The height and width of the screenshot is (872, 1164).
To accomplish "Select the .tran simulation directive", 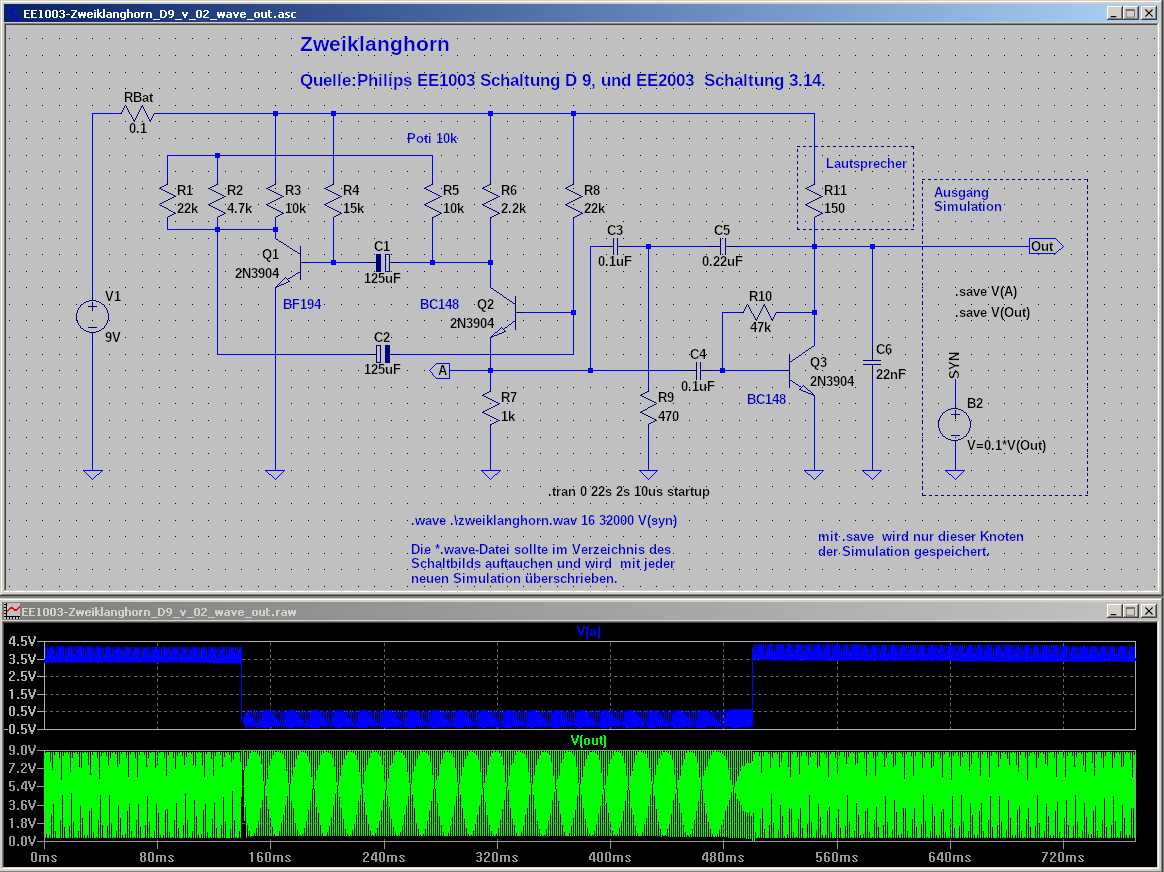I will pyautogui.click(x=629, y=491).
